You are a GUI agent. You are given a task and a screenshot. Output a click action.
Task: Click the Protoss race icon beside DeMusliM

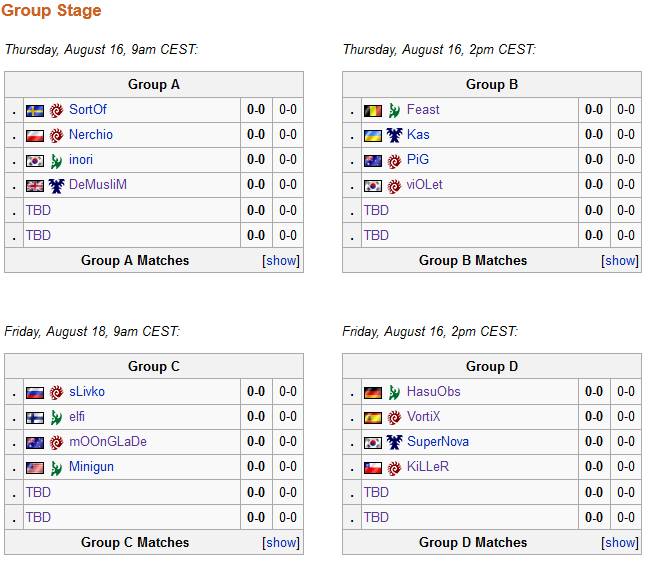pos(56,185)
